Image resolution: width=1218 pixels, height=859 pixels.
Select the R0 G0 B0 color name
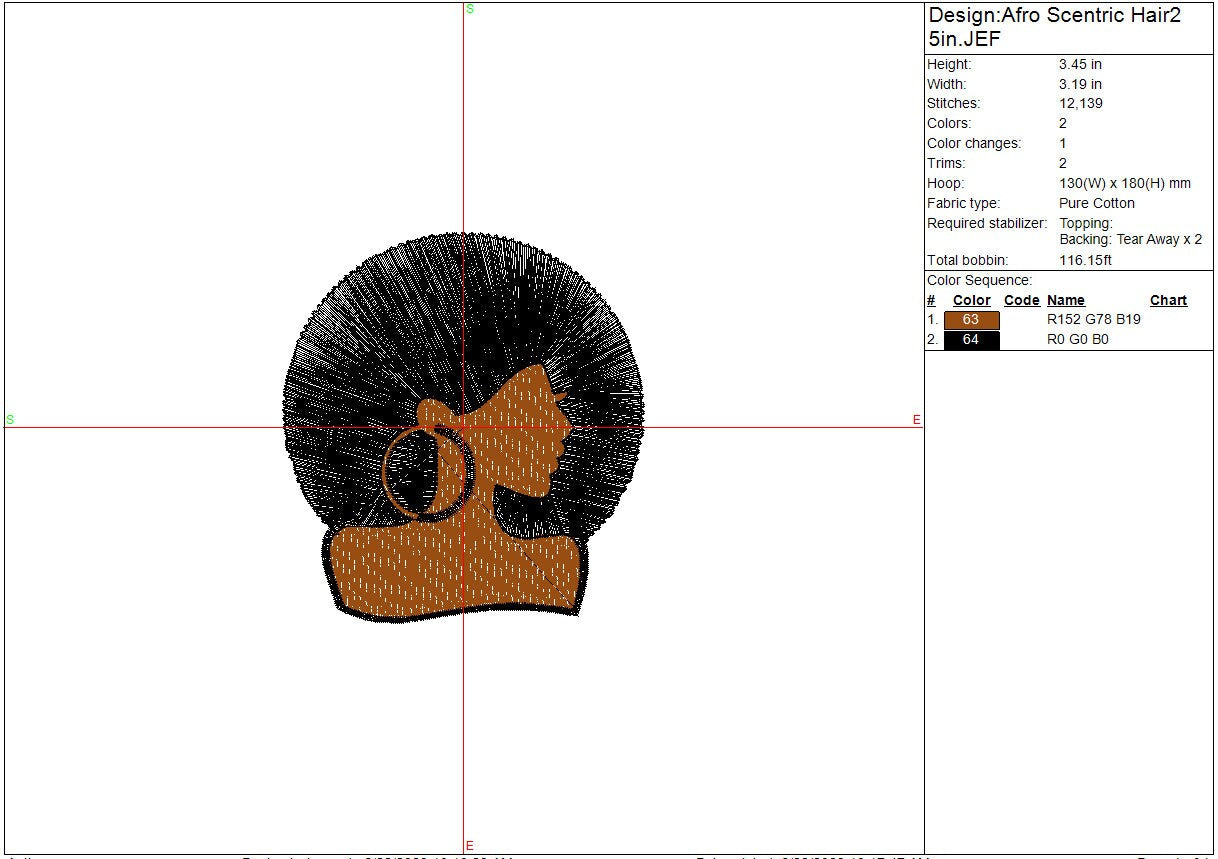(1077, 340)
